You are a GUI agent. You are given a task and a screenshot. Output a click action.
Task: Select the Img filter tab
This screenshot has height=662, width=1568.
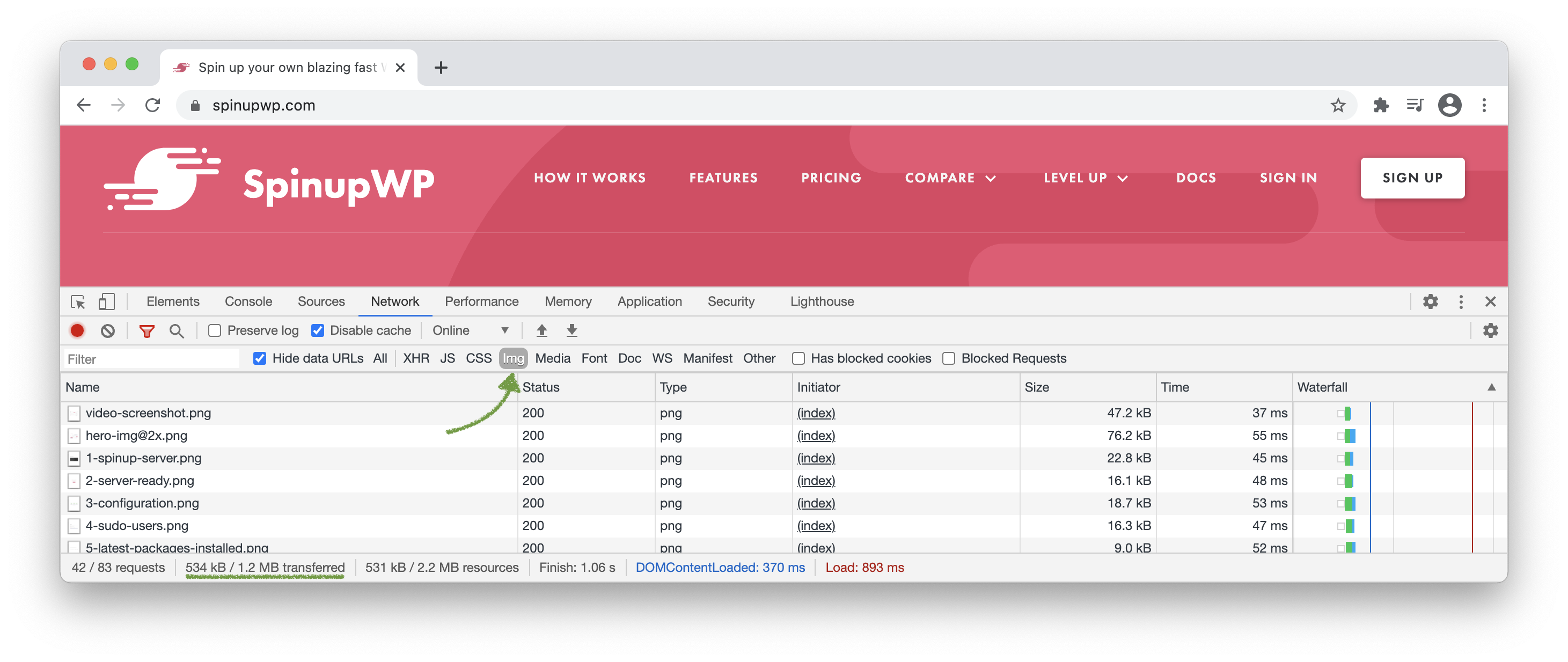point(512,358)
